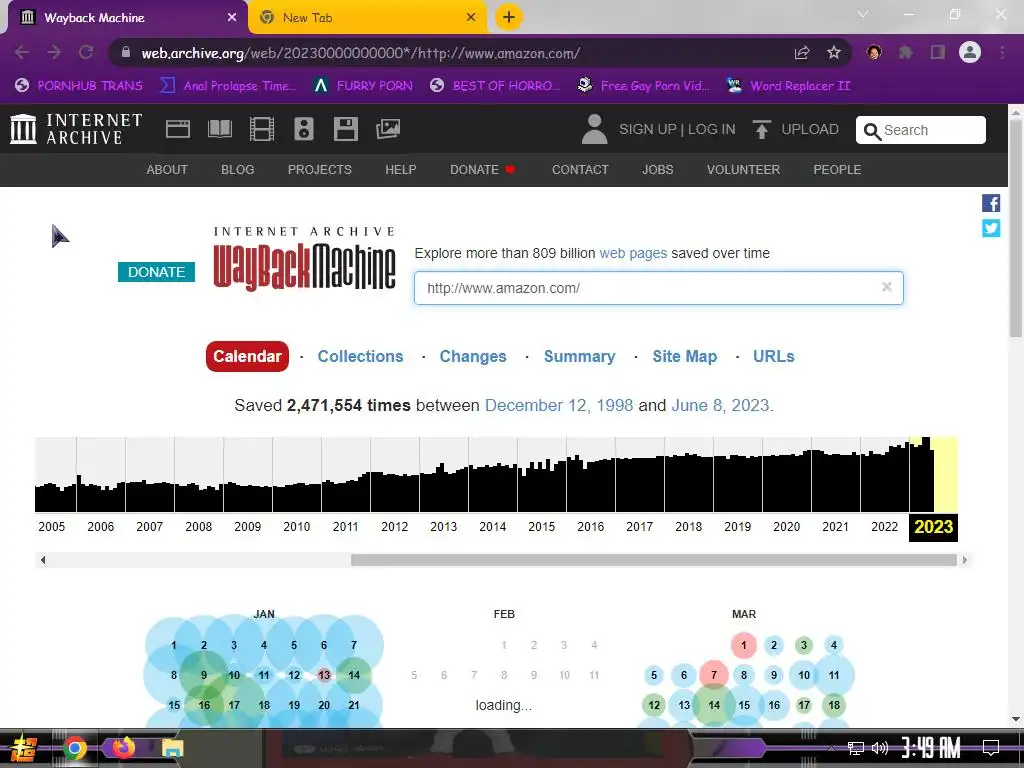Select year 2008 on the timeline

199,526
